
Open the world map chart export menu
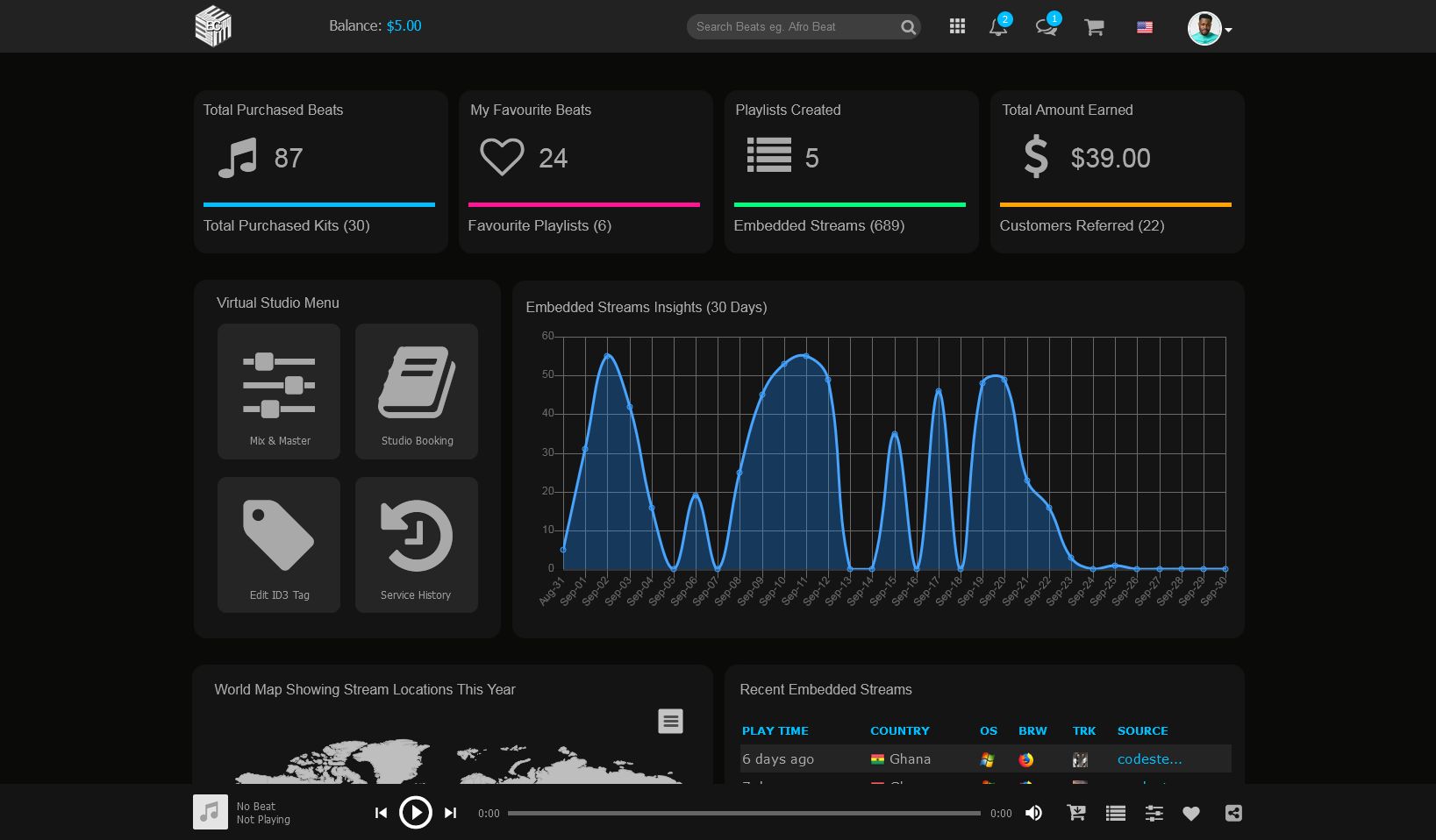670,721
